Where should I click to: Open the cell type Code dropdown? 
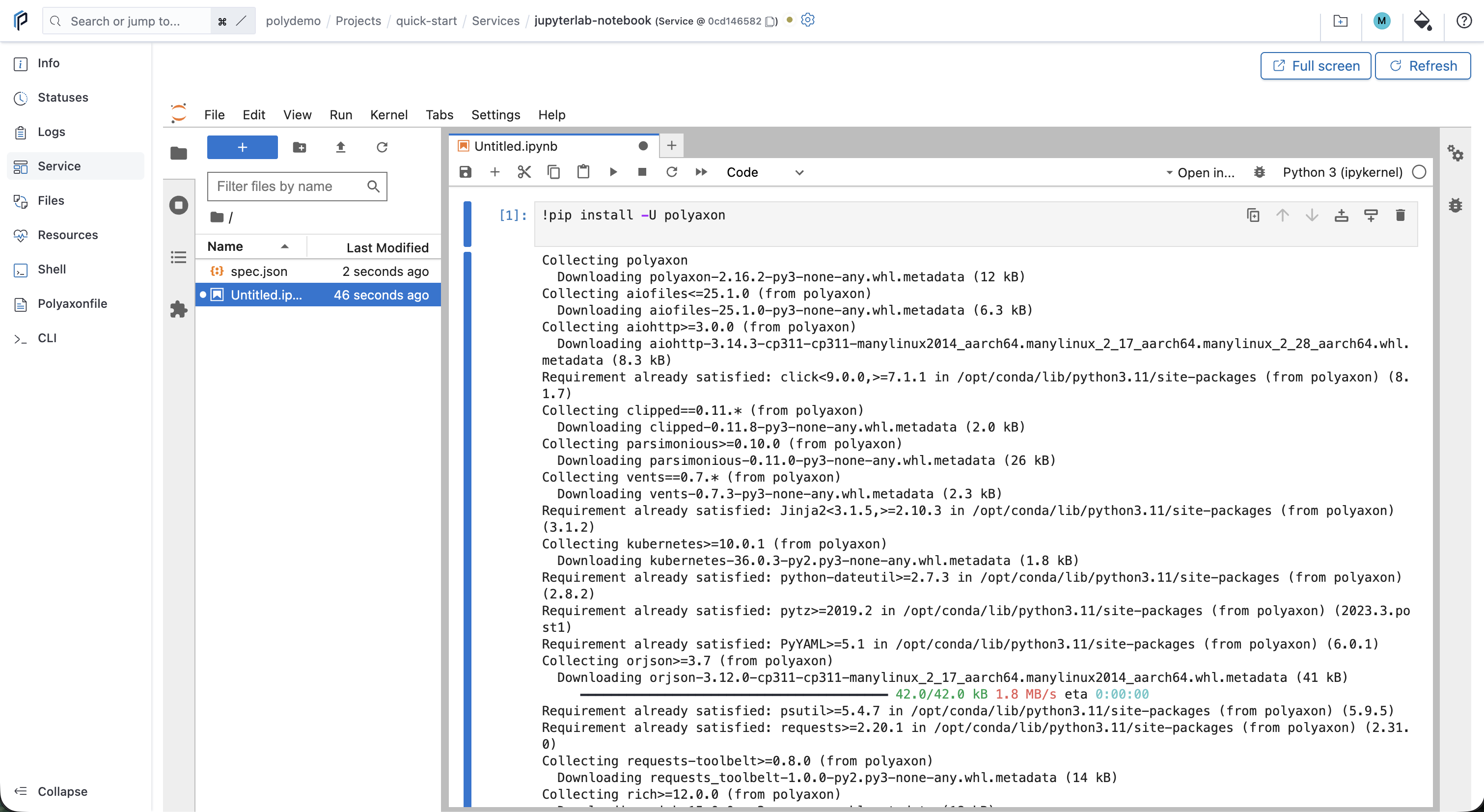click(765, 172)
